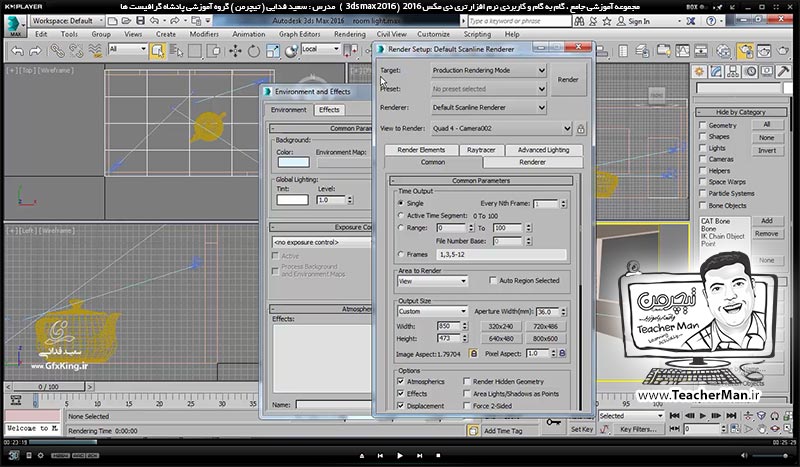
Task: Switch to Effects tab in Environment window
Action: click(329, 110)
